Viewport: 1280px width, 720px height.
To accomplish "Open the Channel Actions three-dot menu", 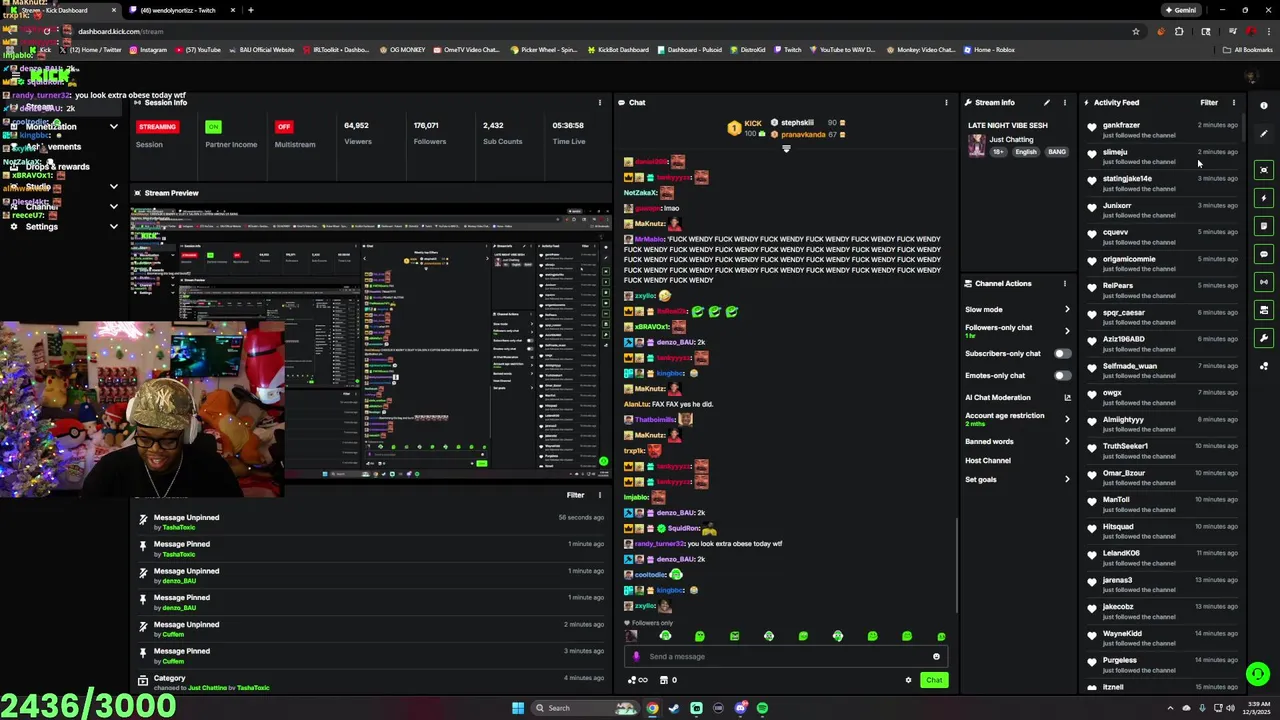I will point(1065,284).
